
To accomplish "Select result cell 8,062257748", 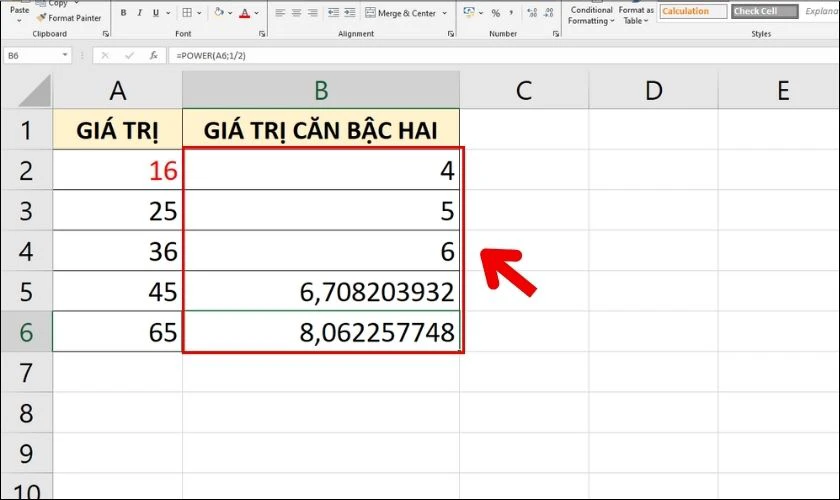I will point(321,332).
